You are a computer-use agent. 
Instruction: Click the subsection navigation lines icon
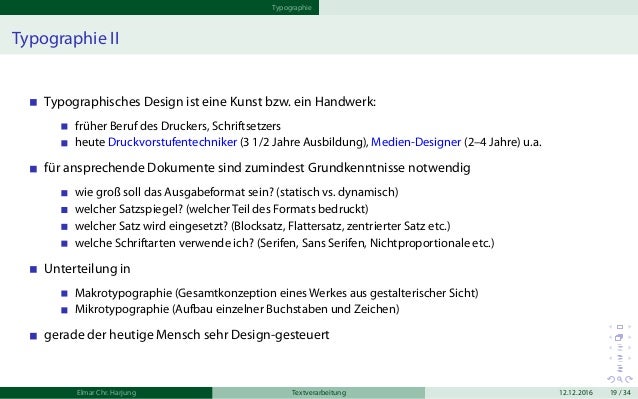[x=620, y=348]
